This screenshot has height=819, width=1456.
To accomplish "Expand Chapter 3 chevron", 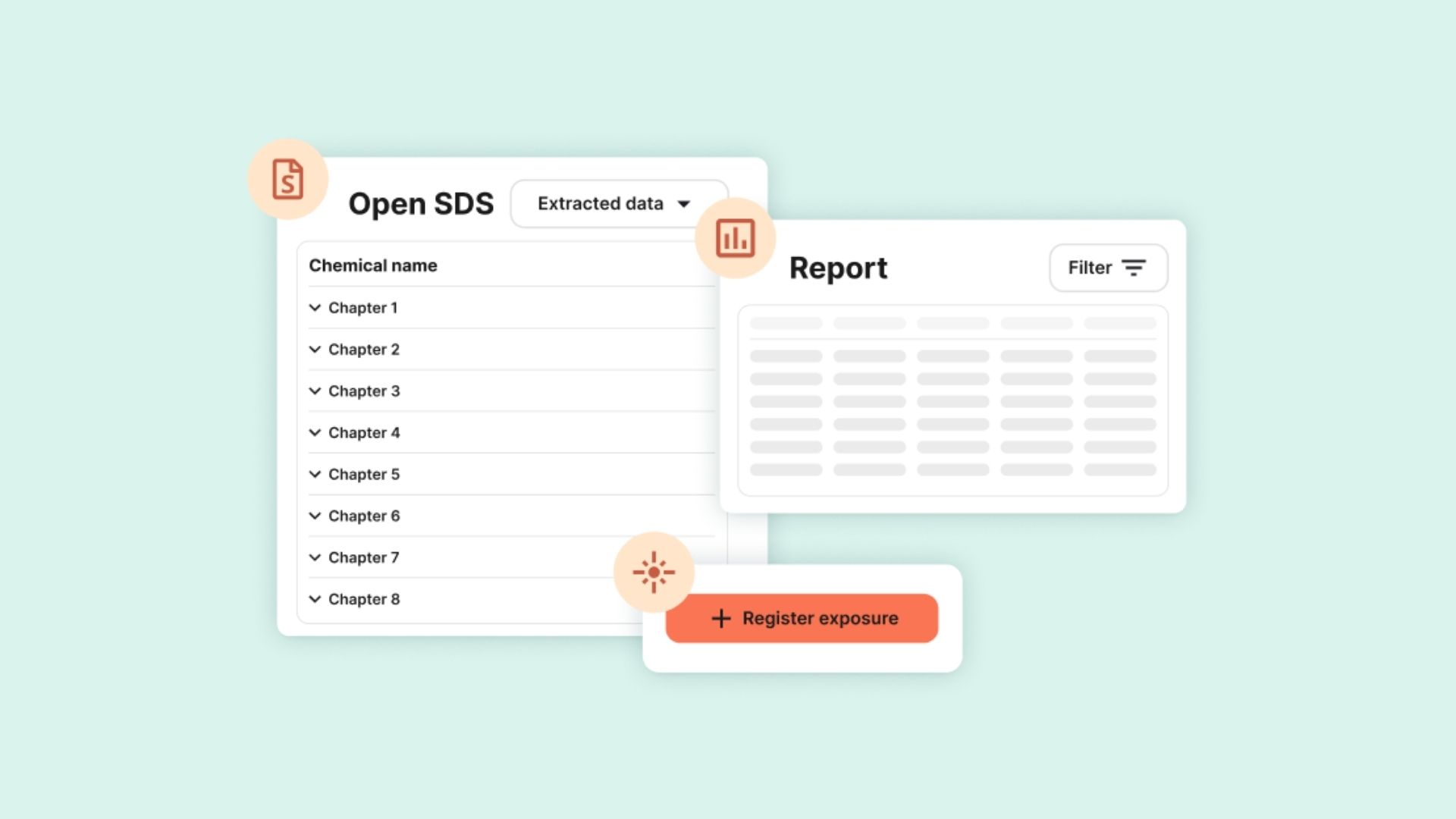I will coord(315,391).
